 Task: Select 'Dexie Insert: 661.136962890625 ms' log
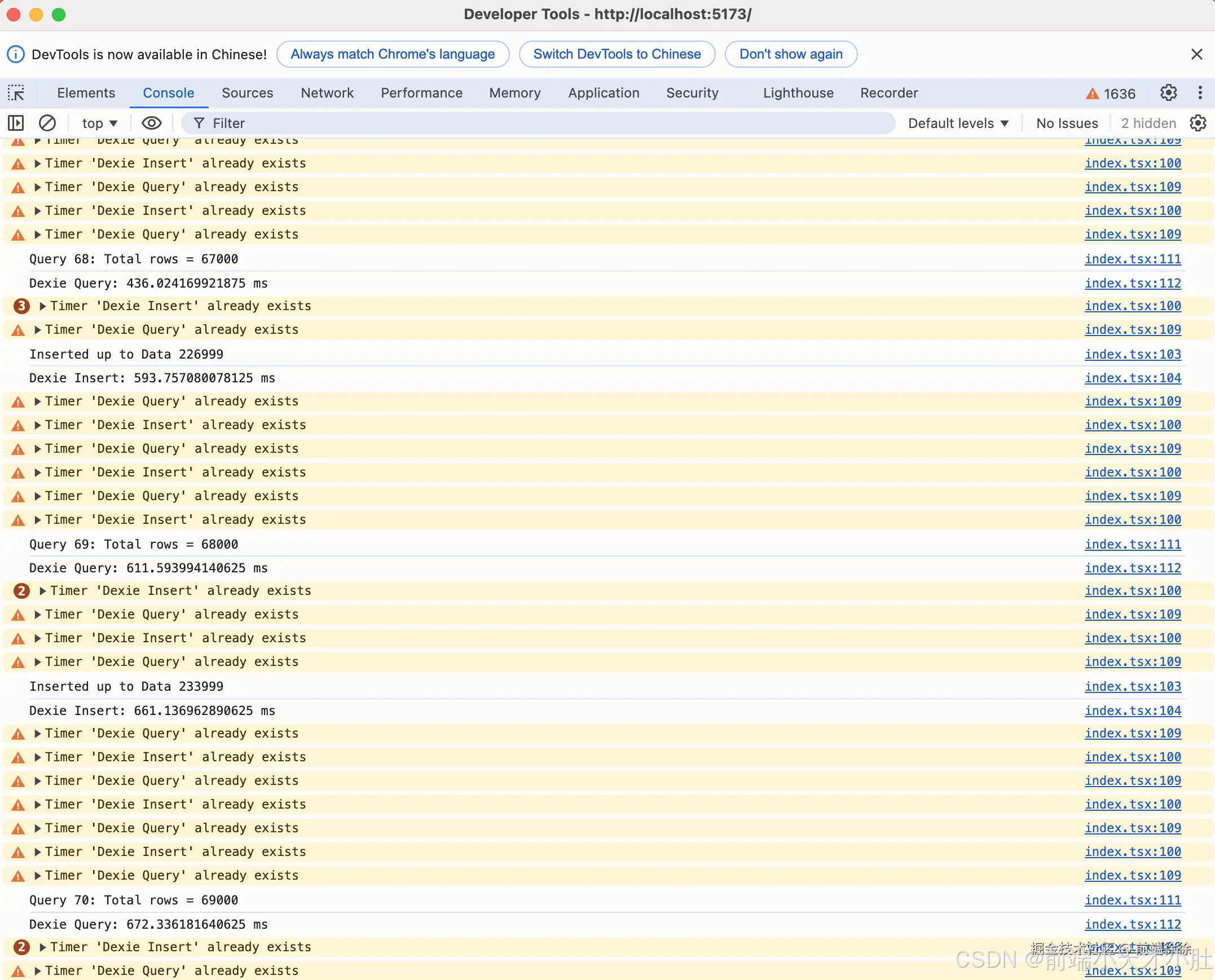pos(152,711)
